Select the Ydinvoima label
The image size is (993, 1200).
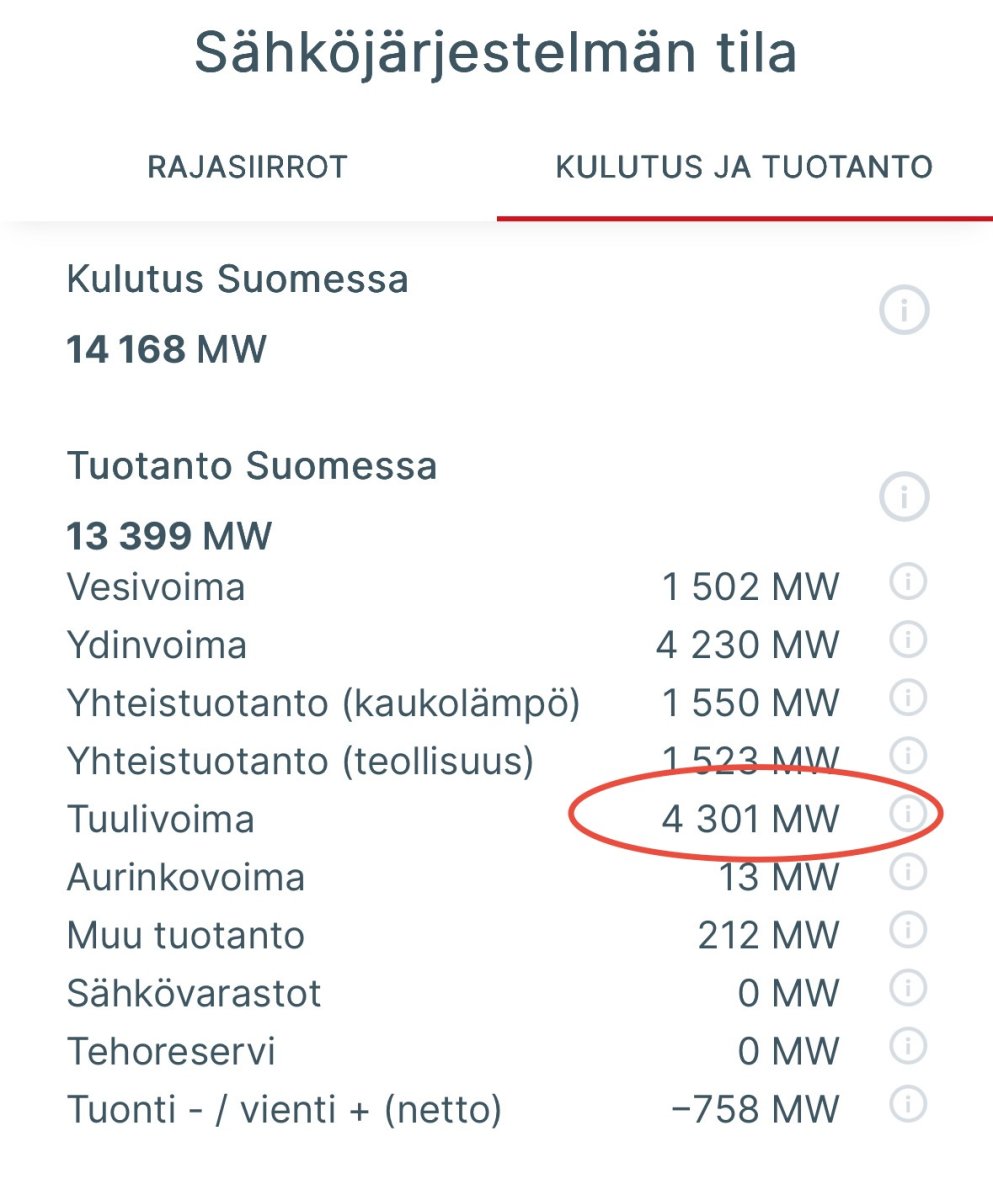coord(156,645)
